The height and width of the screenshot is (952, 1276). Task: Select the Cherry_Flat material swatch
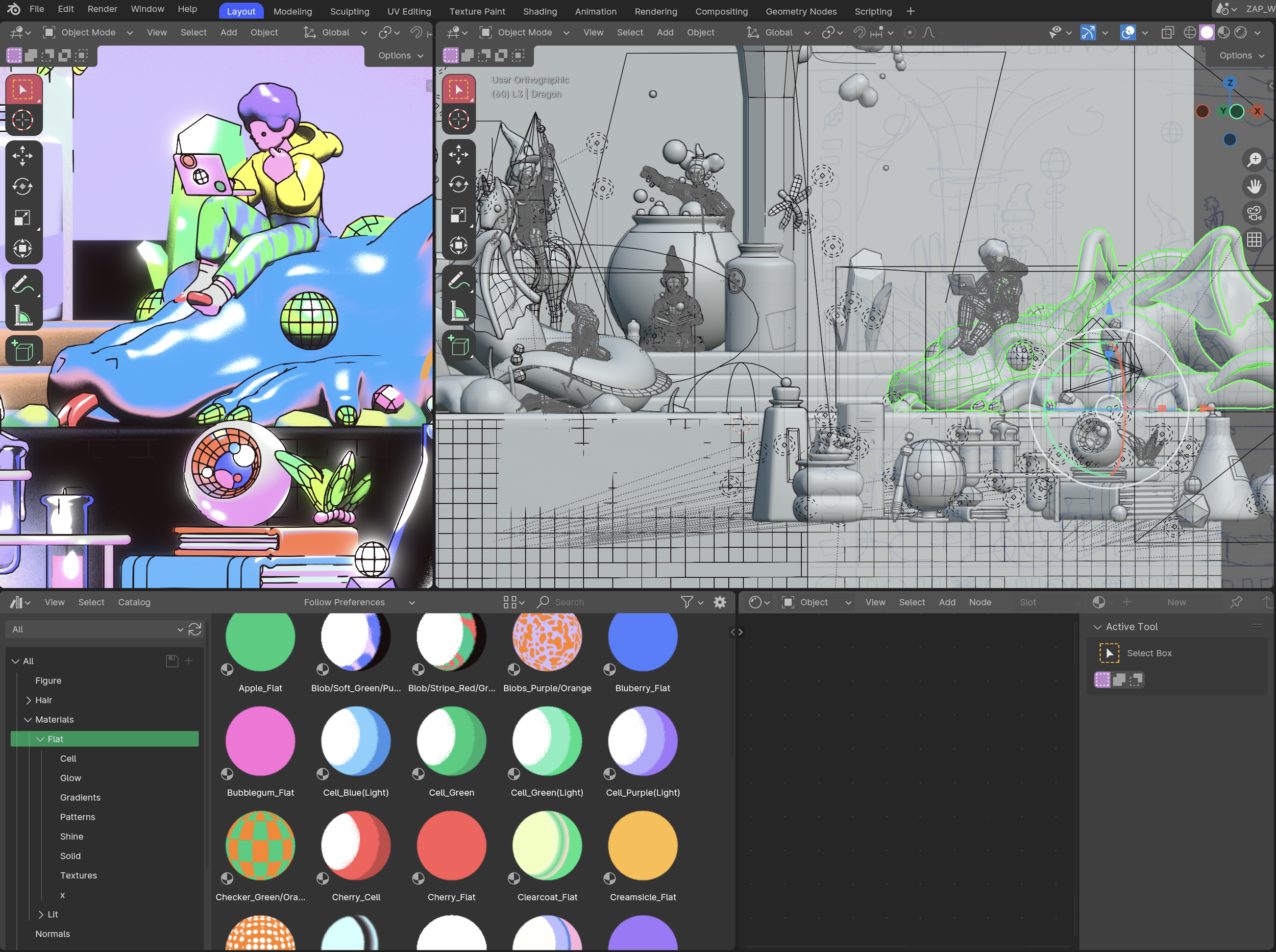point(451,846)
